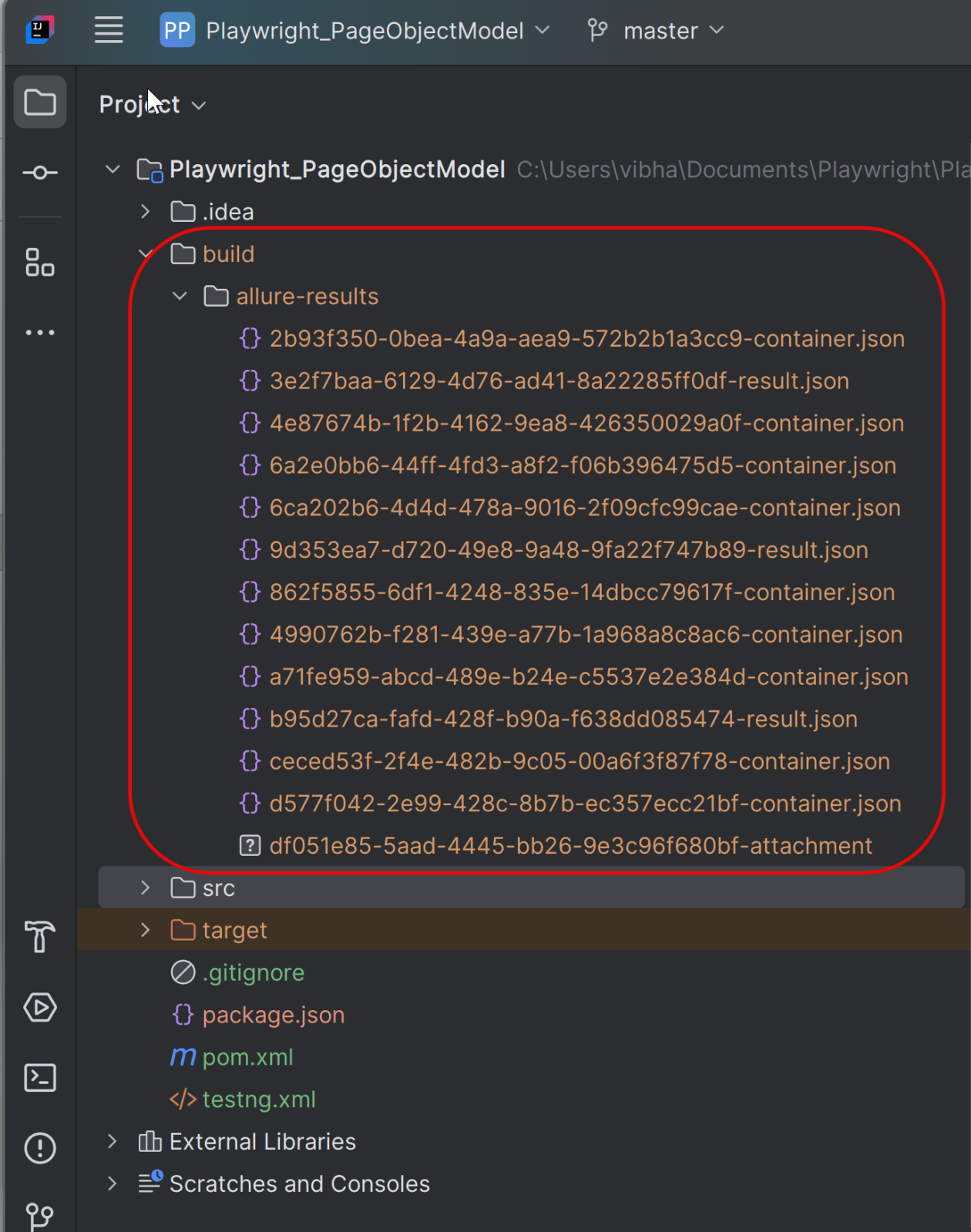This screenshot has width=971, height=1232.
Task: Show more tool windows ellipsis
Action: pyautogui.click(x=40, y=333)
